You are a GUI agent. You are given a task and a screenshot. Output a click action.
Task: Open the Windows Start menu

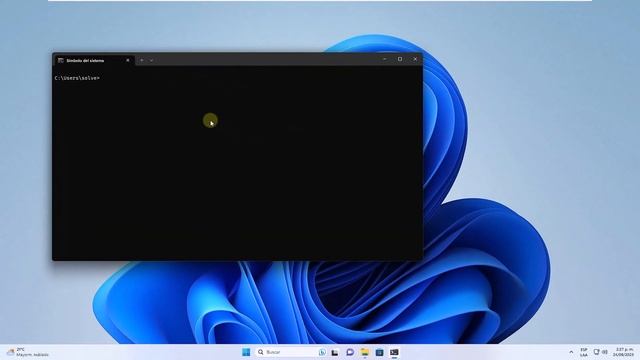pyautogui.click(x=246, y=352)
